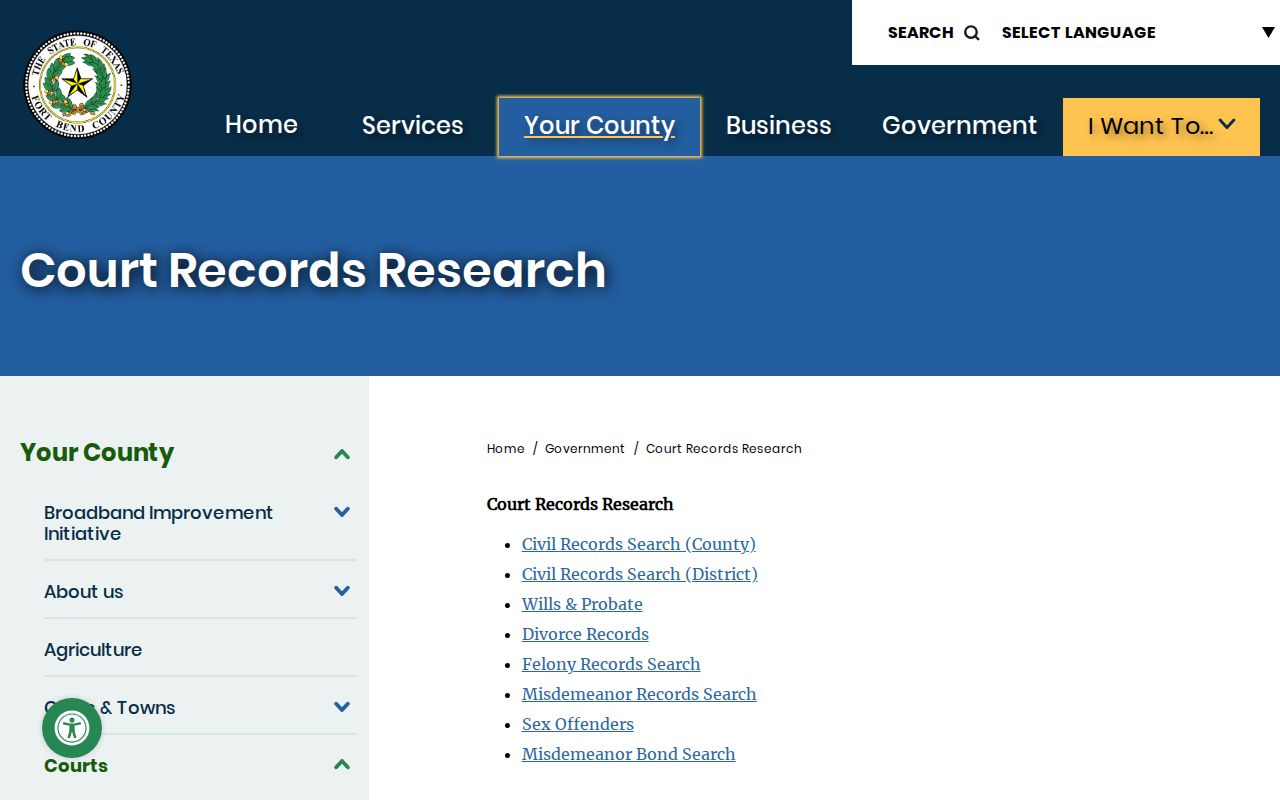The width and height of the screenshot is (1280, 800).
Task: Collapse the Your County sidebar section
Action: point(342,454)
